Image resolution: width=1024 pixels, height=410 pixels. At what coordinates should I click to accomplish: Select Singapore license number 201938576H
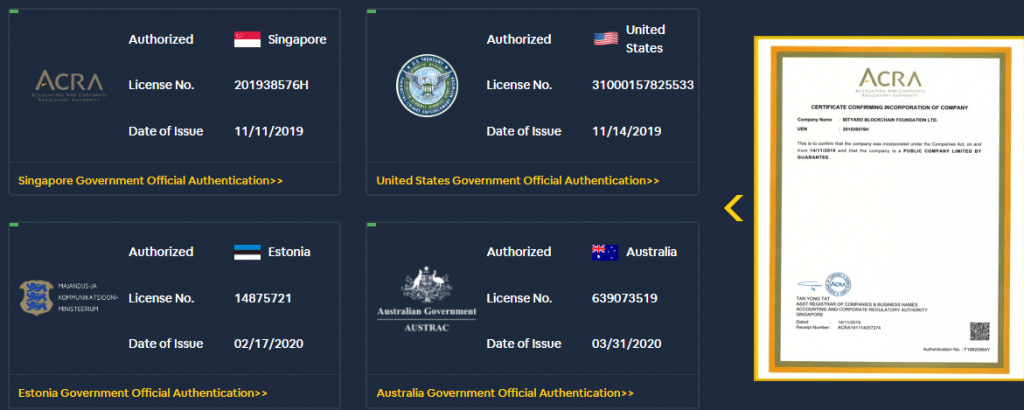271,85
